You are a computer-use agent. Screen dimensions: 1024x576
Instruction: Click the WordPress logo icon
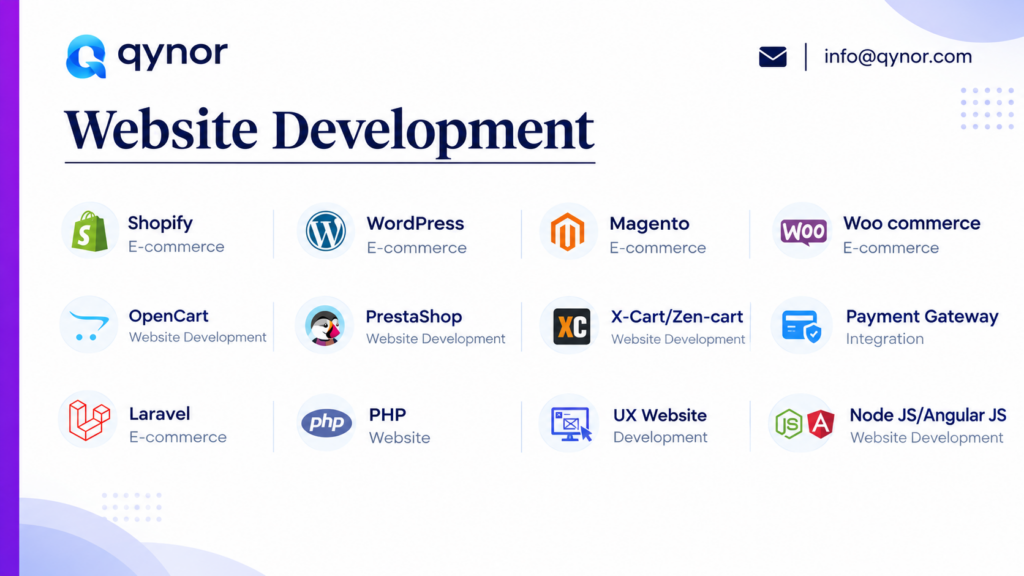326,231
